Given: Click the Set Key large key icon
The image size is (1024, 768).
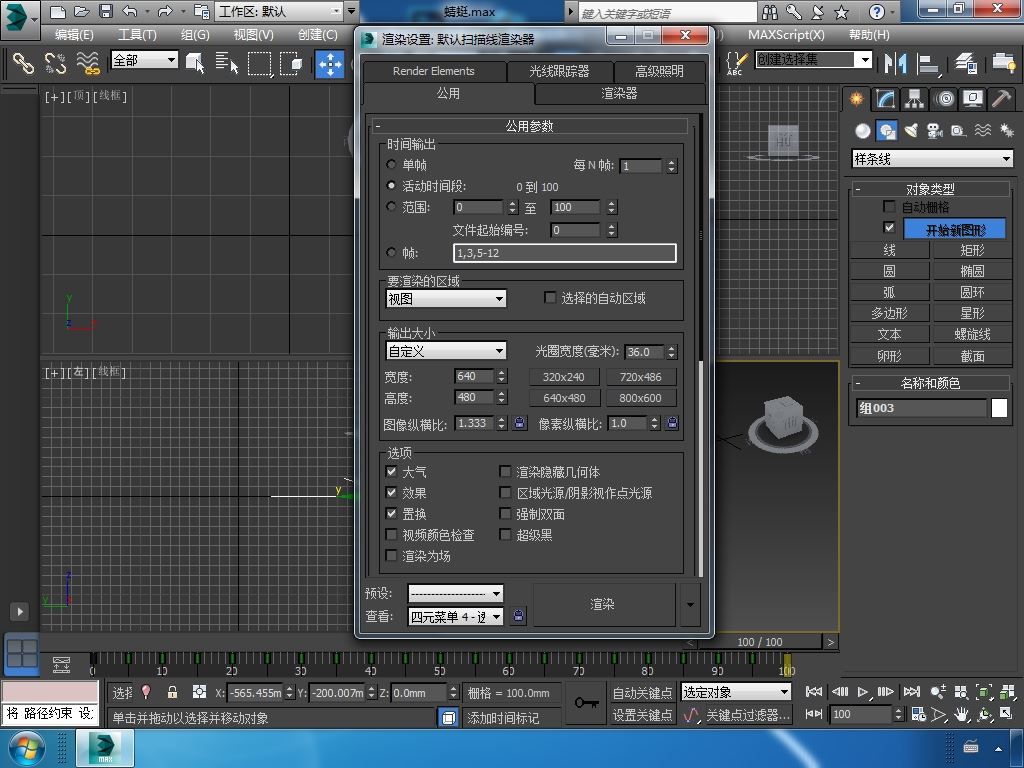Looking at the screenshot, I should tap(586, 703).
